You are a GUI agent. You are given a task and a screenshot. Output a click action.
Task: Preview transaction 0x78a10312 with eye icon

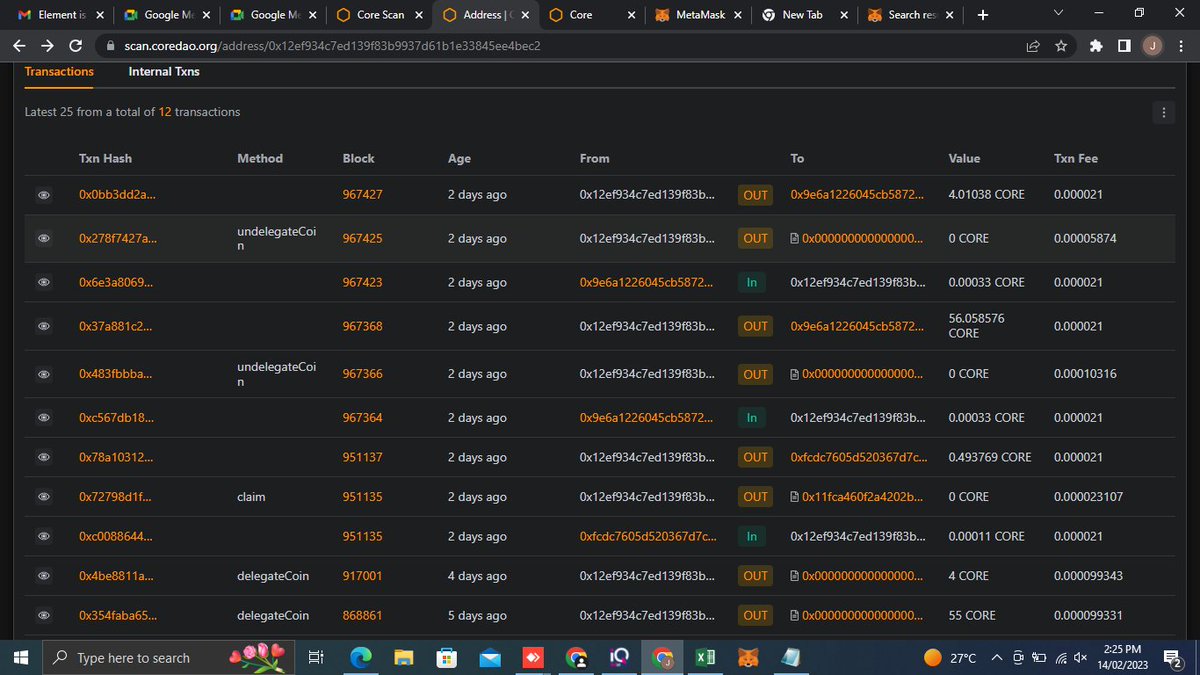[x=44, y=457]
